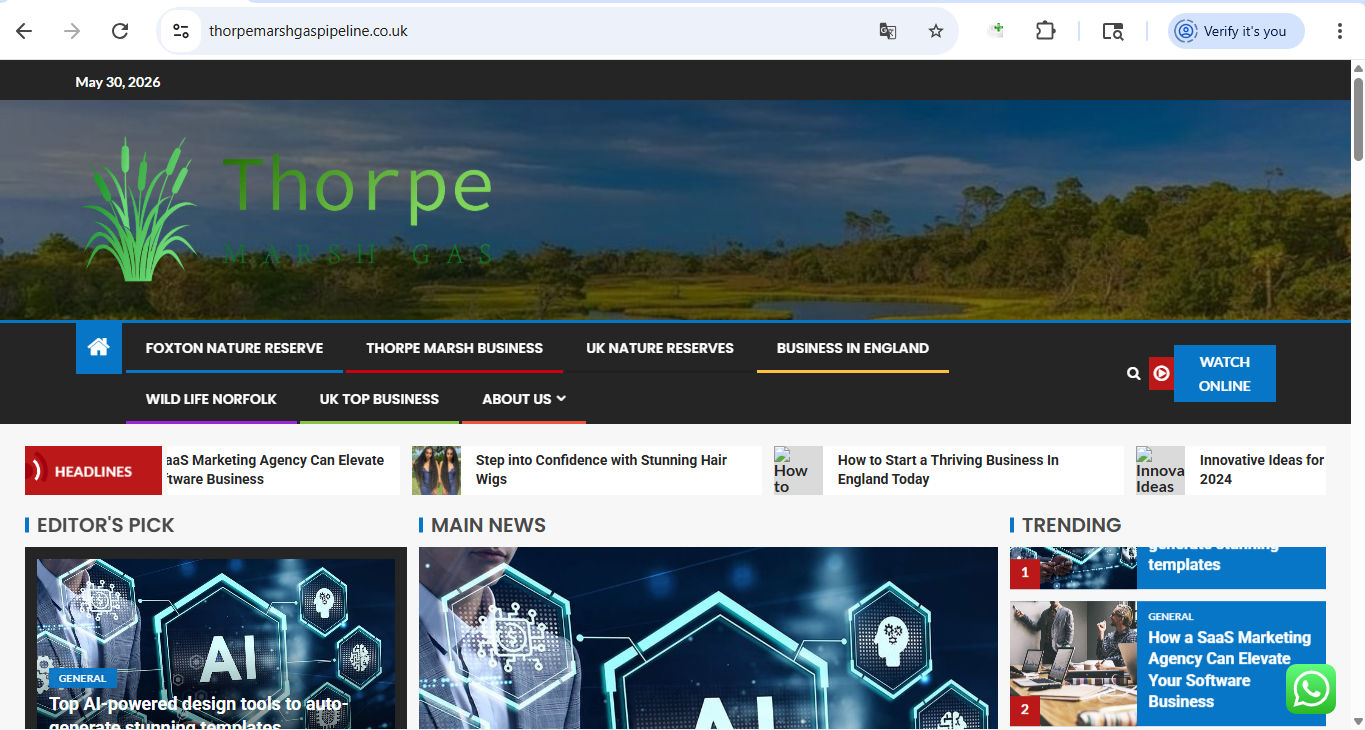The height and width of the screenshot is (730, 1365).
Task: Open the UK Top Business menu item
Action: (379, 399)
